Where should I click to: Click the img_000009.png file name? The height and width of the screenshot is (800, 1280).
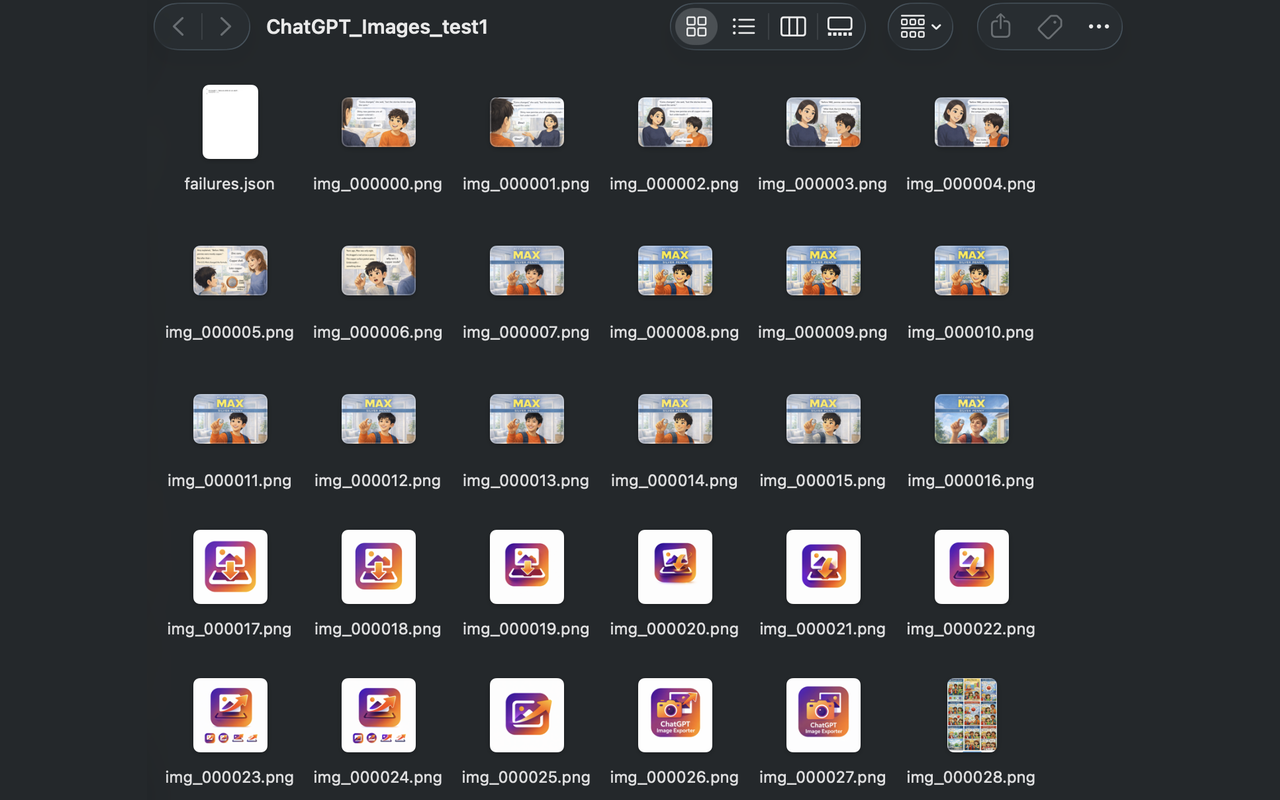(x=823, y=332)
